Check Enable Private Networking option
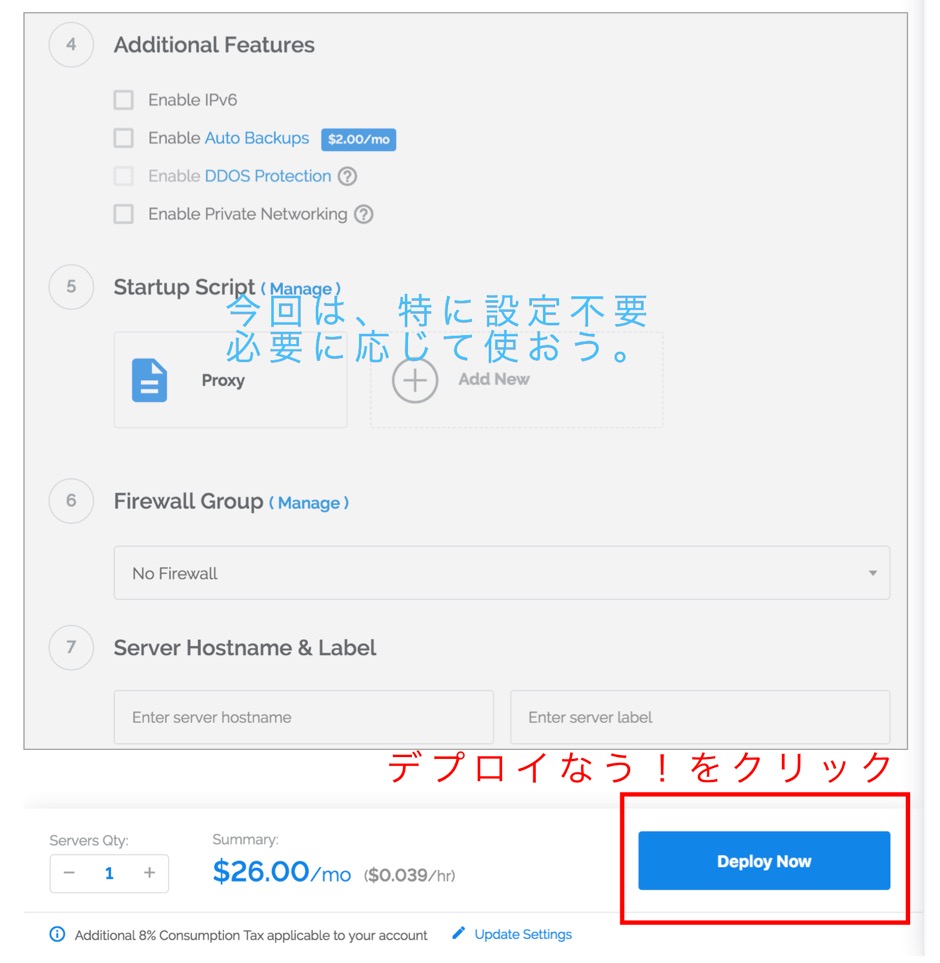This screenshot has width=940, height=963. (x=123, y=214)
